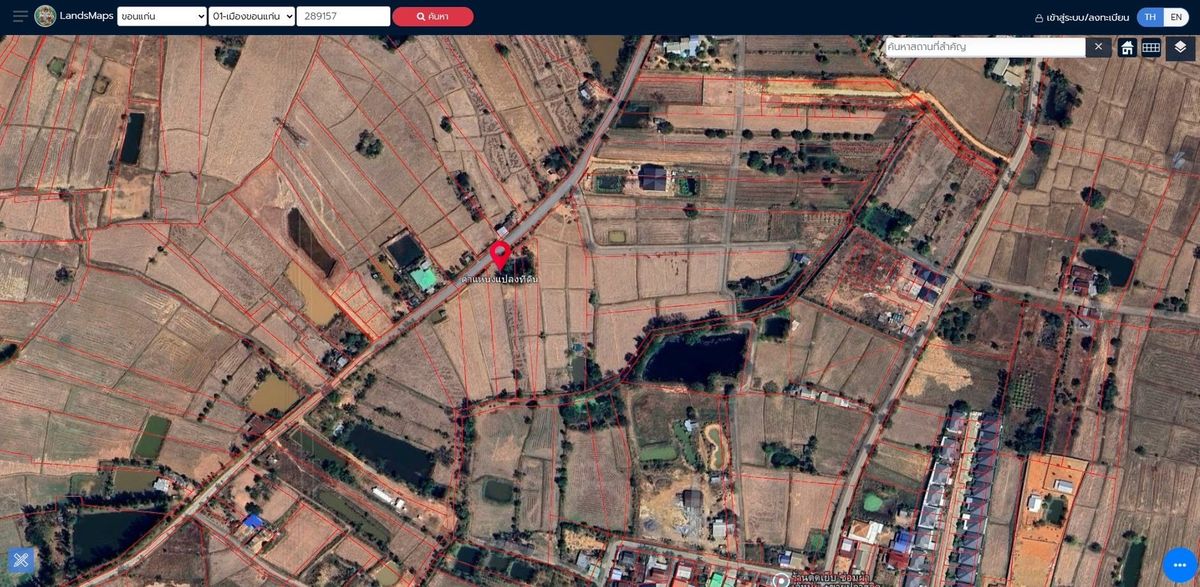This screenshot has height=587, width=1200.
Task: Open the blue chat bubble button
Action: coord(1180,565)
